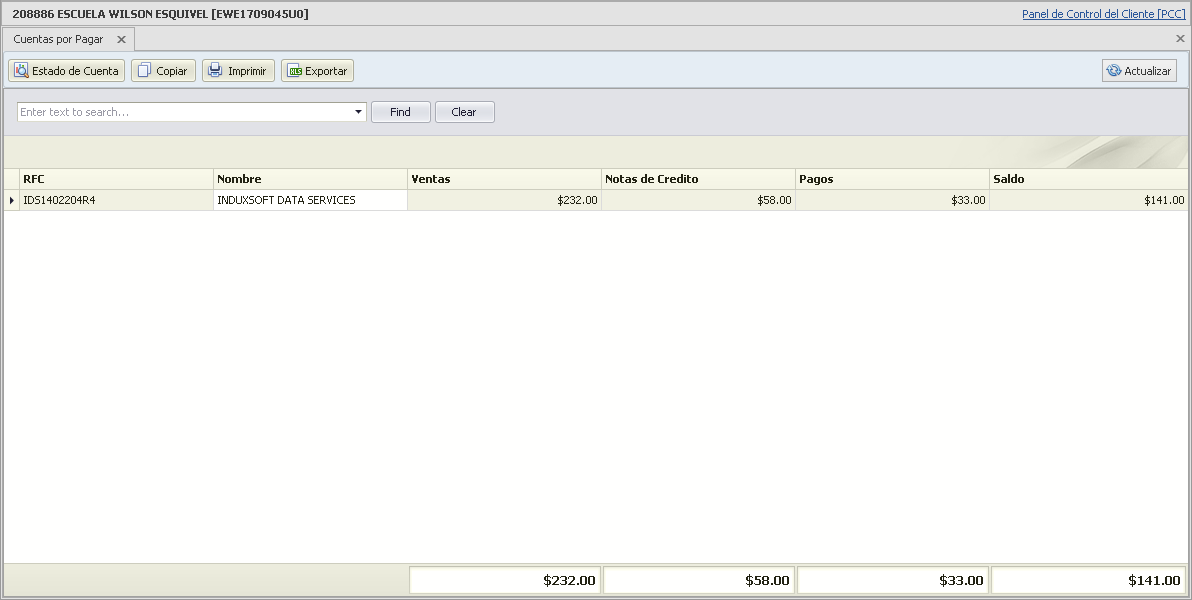Click the Copiar toolbar button
The image size is (1192, 600).
[x=163, y=71]
